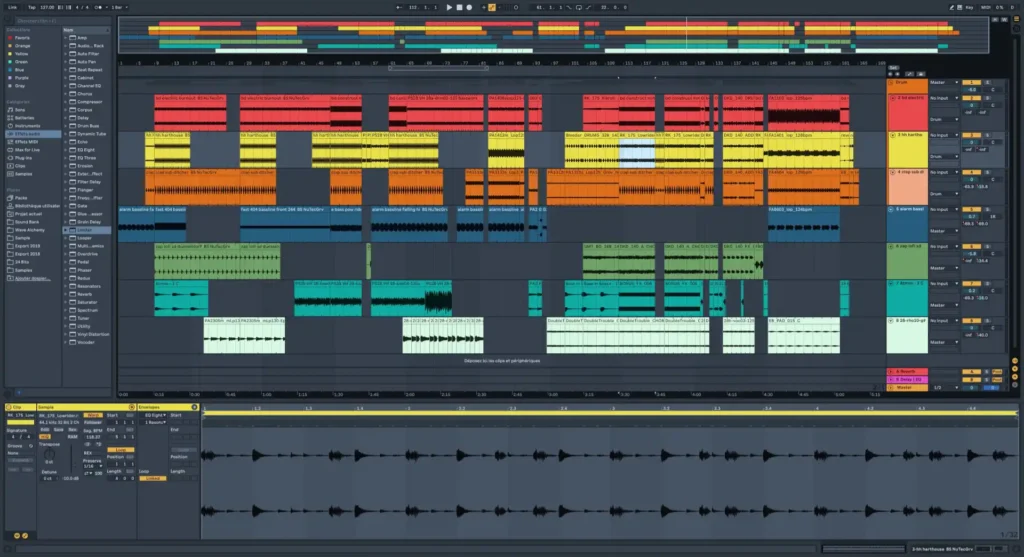
Task: Toggle the MIDI mapping mode button
Action: [x=985, y=7]
